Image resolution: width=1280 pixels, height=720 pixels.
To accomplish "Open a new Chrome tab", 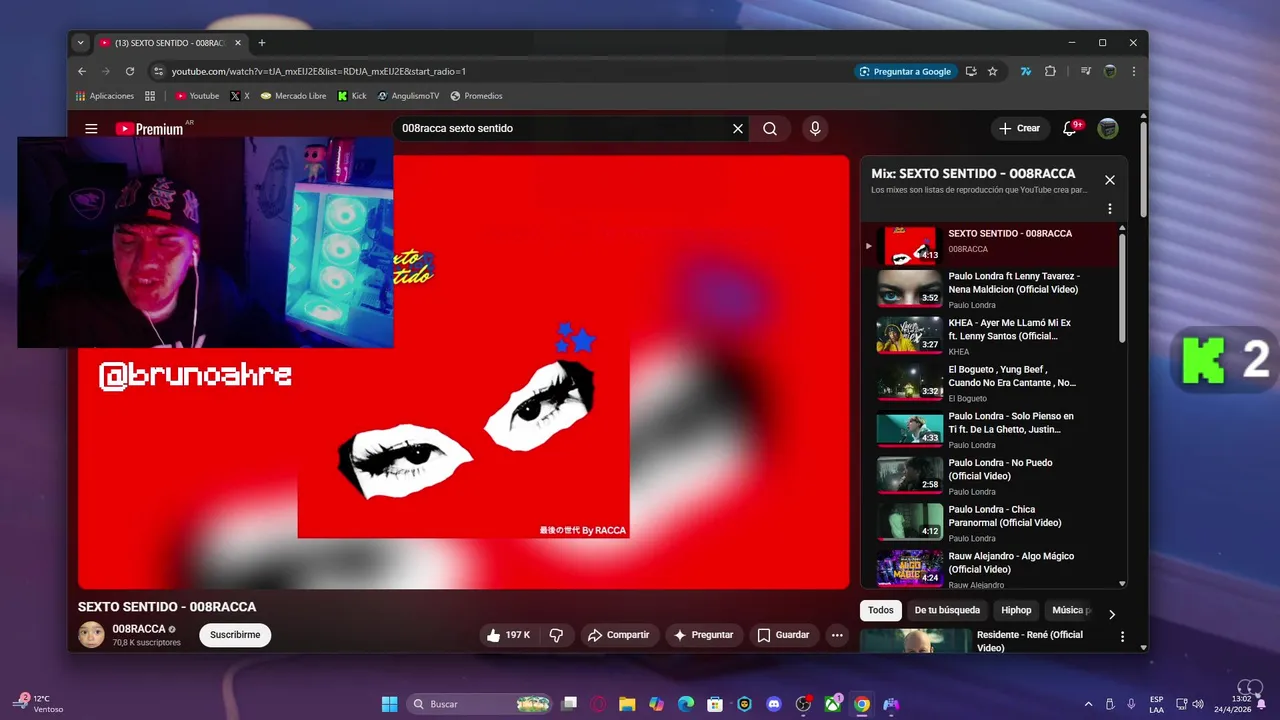I will [x=262, y=43].
